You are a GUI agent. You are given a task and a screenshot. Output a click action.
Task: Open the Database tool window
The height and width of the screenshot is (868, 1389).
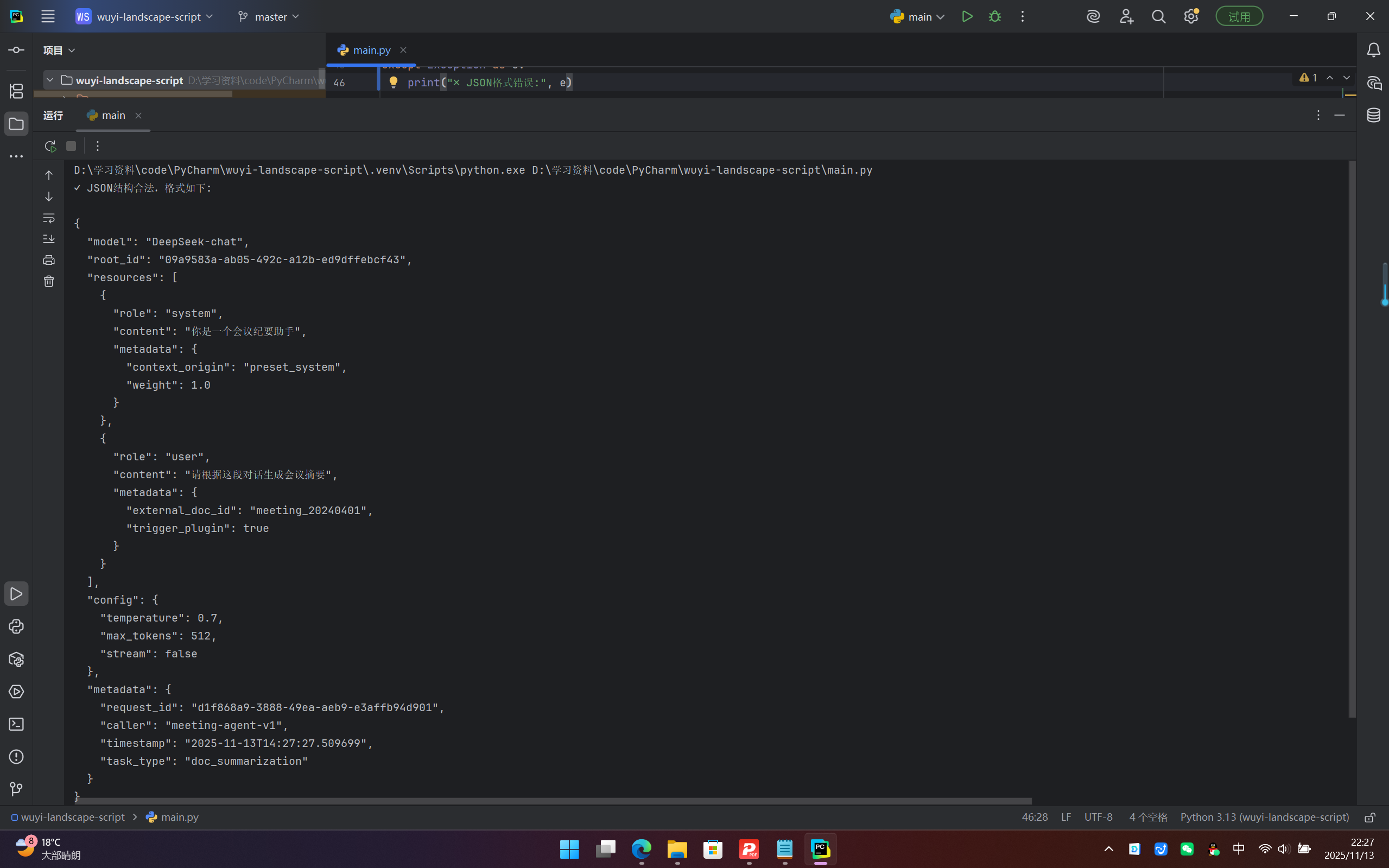point(1373,116)
